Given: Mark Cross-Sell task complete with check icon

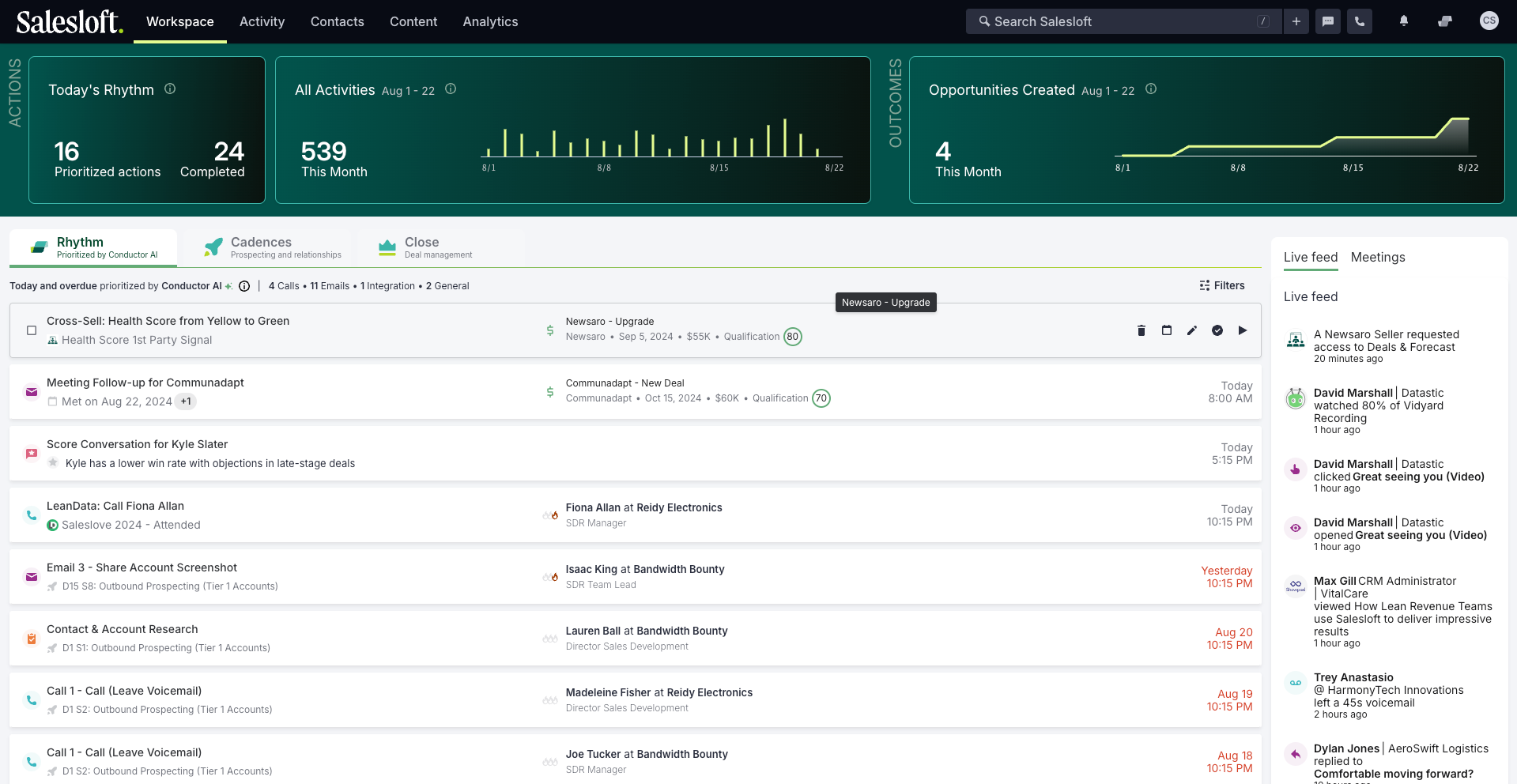Looking at the screenshot, I should click(x=1217, y=330).
